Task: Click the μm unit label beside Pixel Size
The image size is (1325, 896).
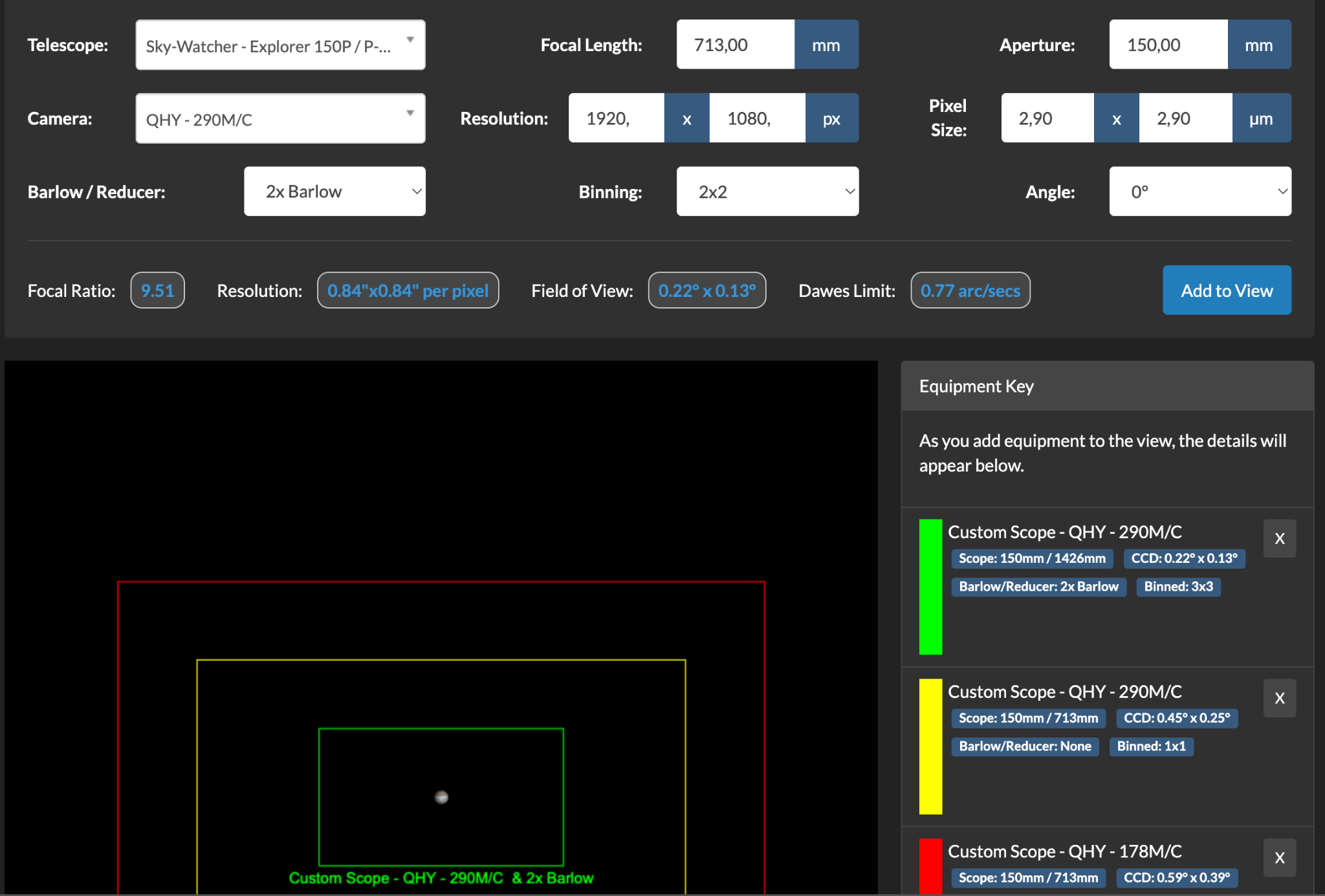Action: (1261, 118)
